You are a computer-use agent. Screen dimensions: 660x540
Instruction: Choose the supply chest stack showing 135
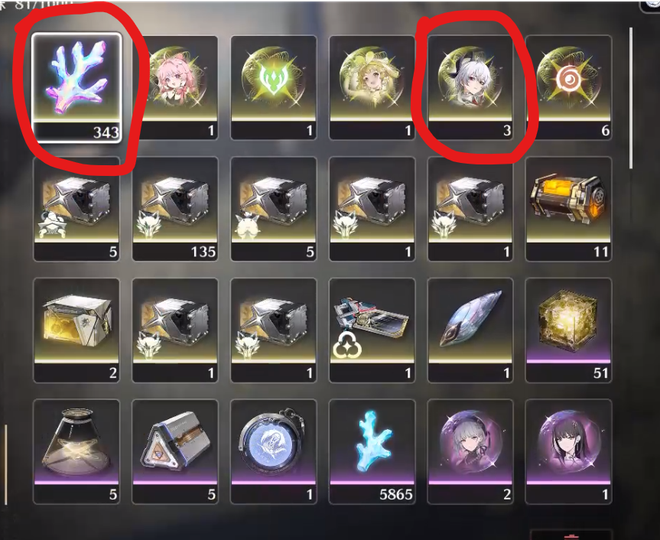pyautogui.click(x=175, y=209)
